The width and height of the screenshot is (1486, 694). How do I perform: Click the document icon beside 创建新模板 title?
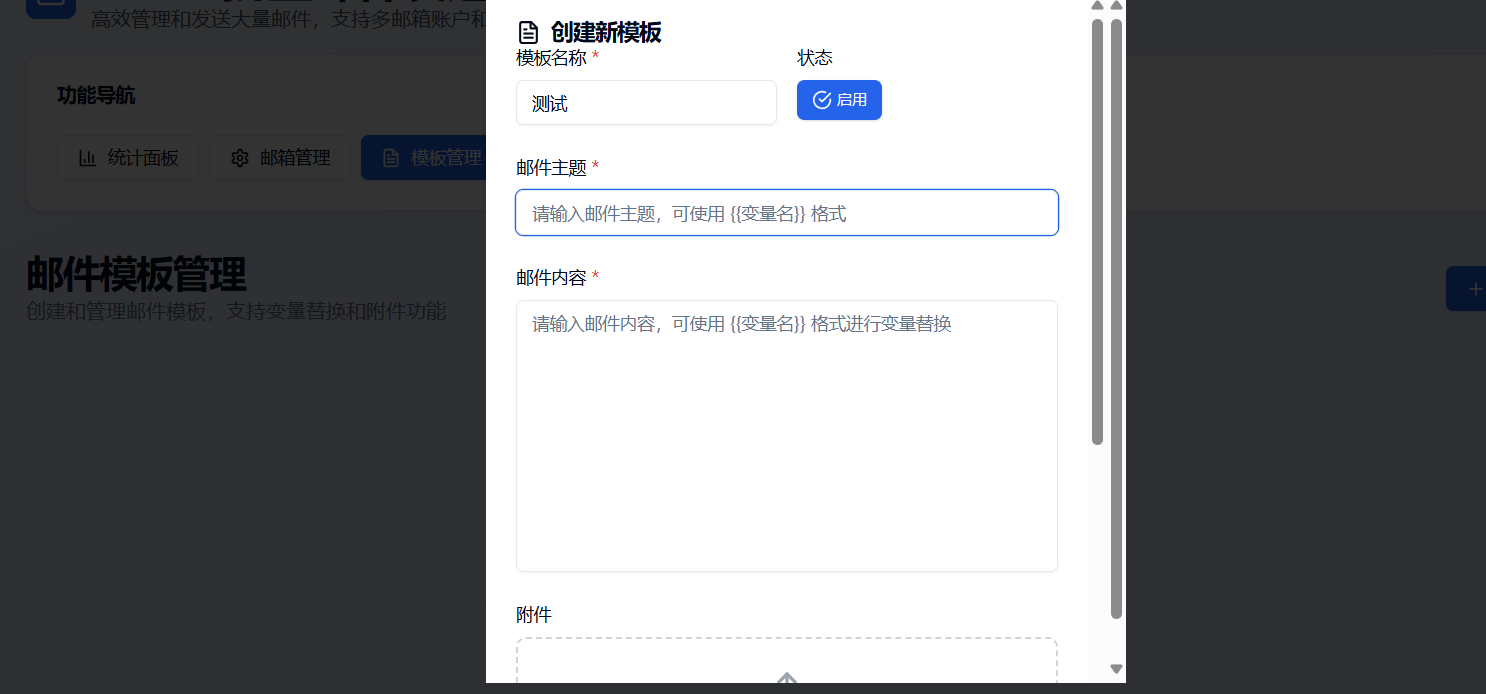tap(528, 32)
